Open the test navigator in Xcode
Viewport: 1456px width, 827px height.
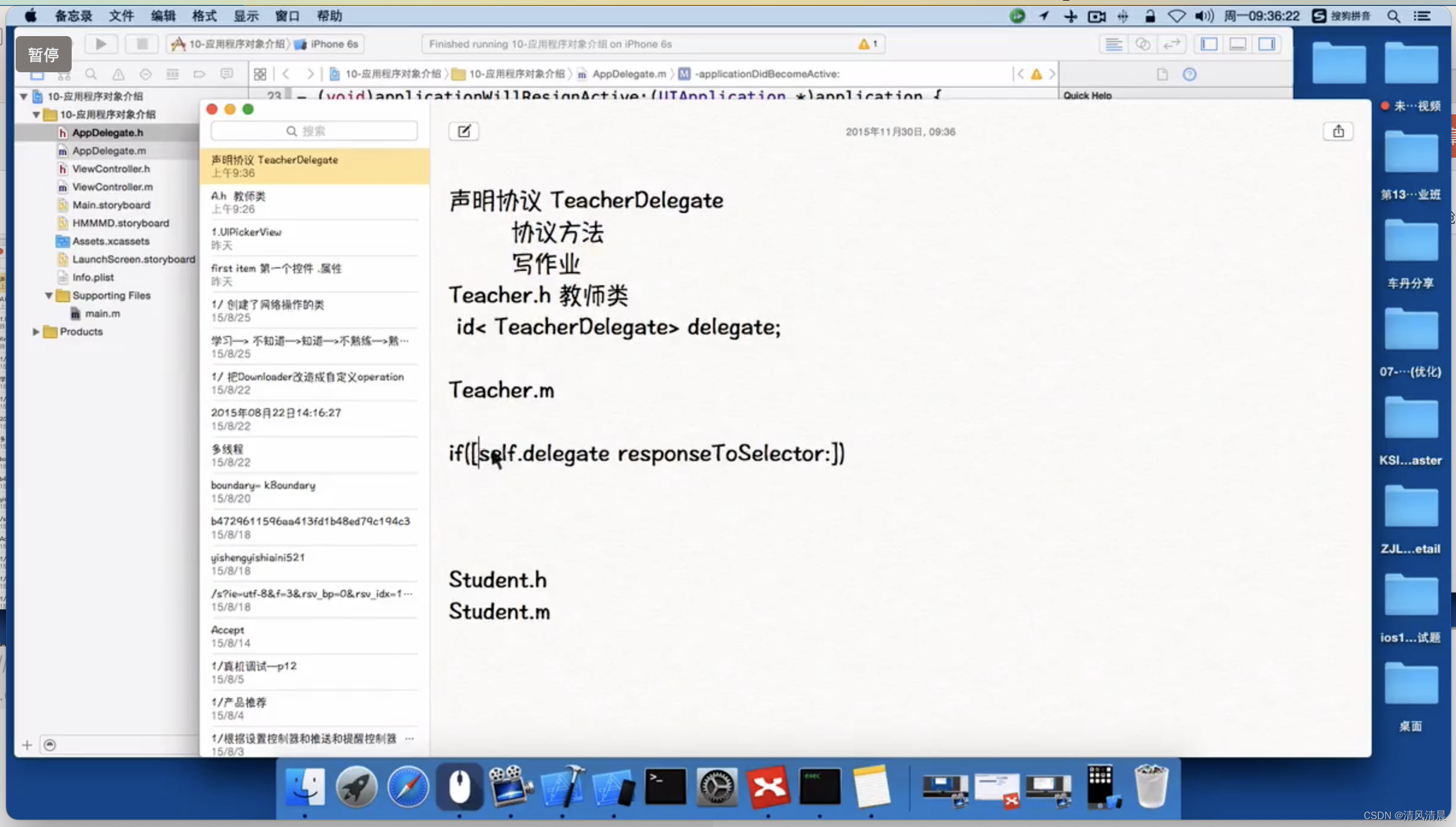pyautogui.click(x=145, y=74)
